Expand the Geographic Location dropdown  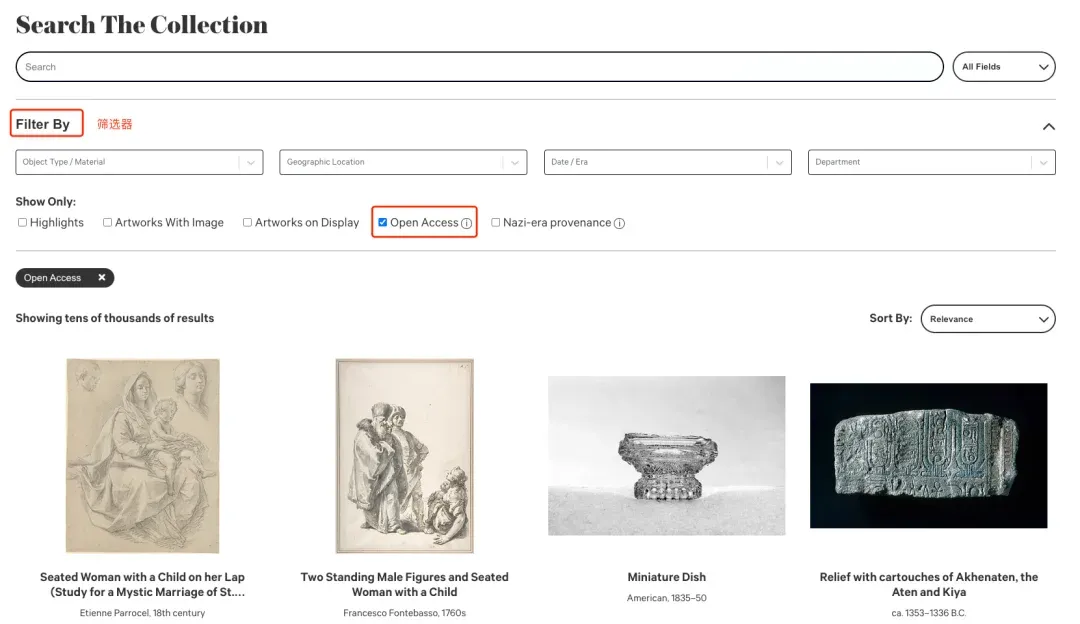click(x=403, y=163)
